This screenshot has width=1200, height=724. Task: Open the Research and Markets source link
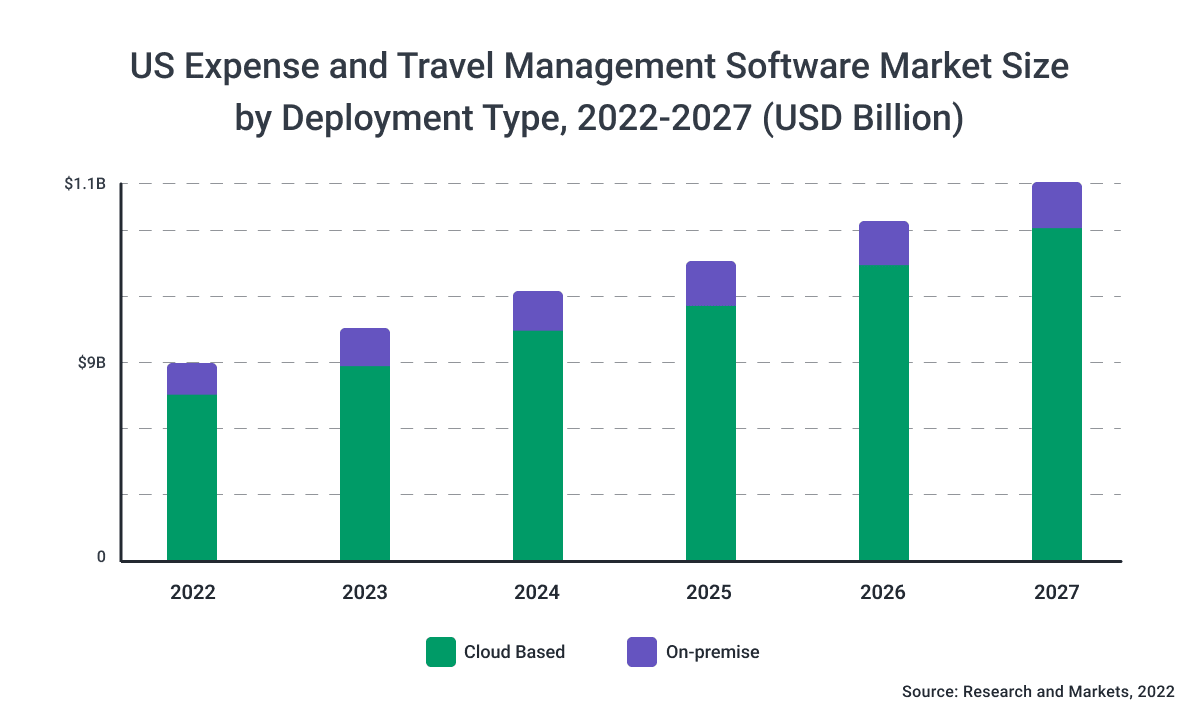(x=1038, y=691)
